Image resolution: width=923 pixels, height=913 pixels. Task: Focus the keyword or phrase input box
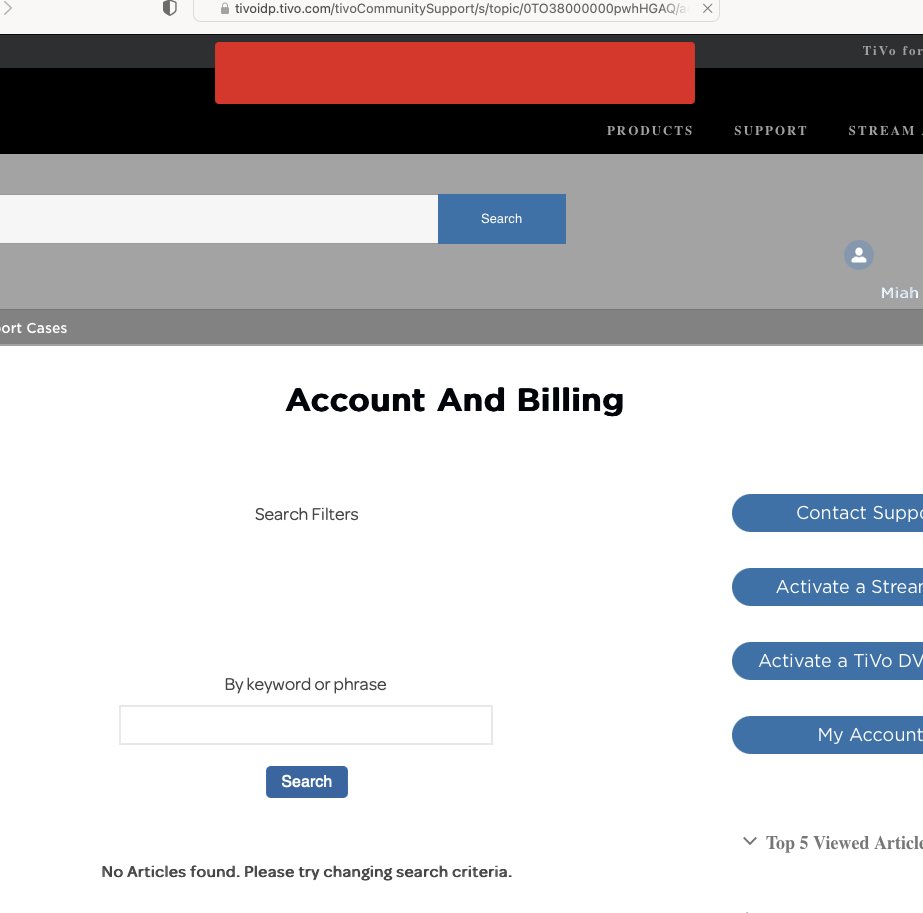click(x=306, y=725)
